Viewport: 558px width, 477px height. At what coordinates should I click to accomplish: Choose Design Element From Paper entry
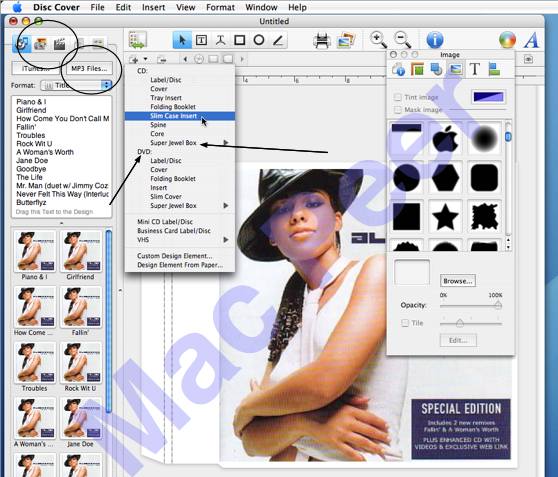tap(180, 265)
